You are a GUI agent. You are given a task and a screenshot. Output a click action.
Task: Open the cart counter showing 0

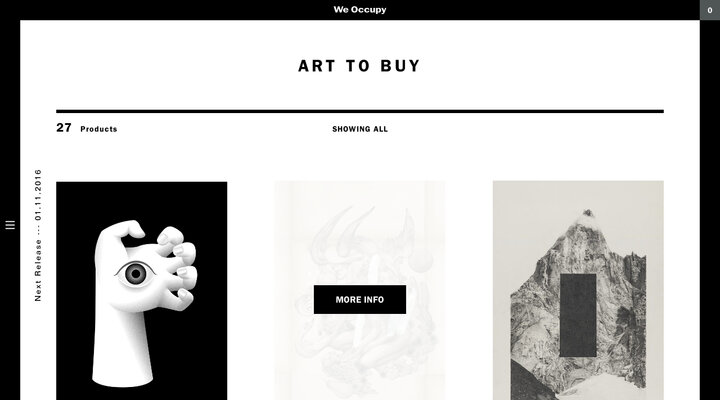click(x=710, y=10)
